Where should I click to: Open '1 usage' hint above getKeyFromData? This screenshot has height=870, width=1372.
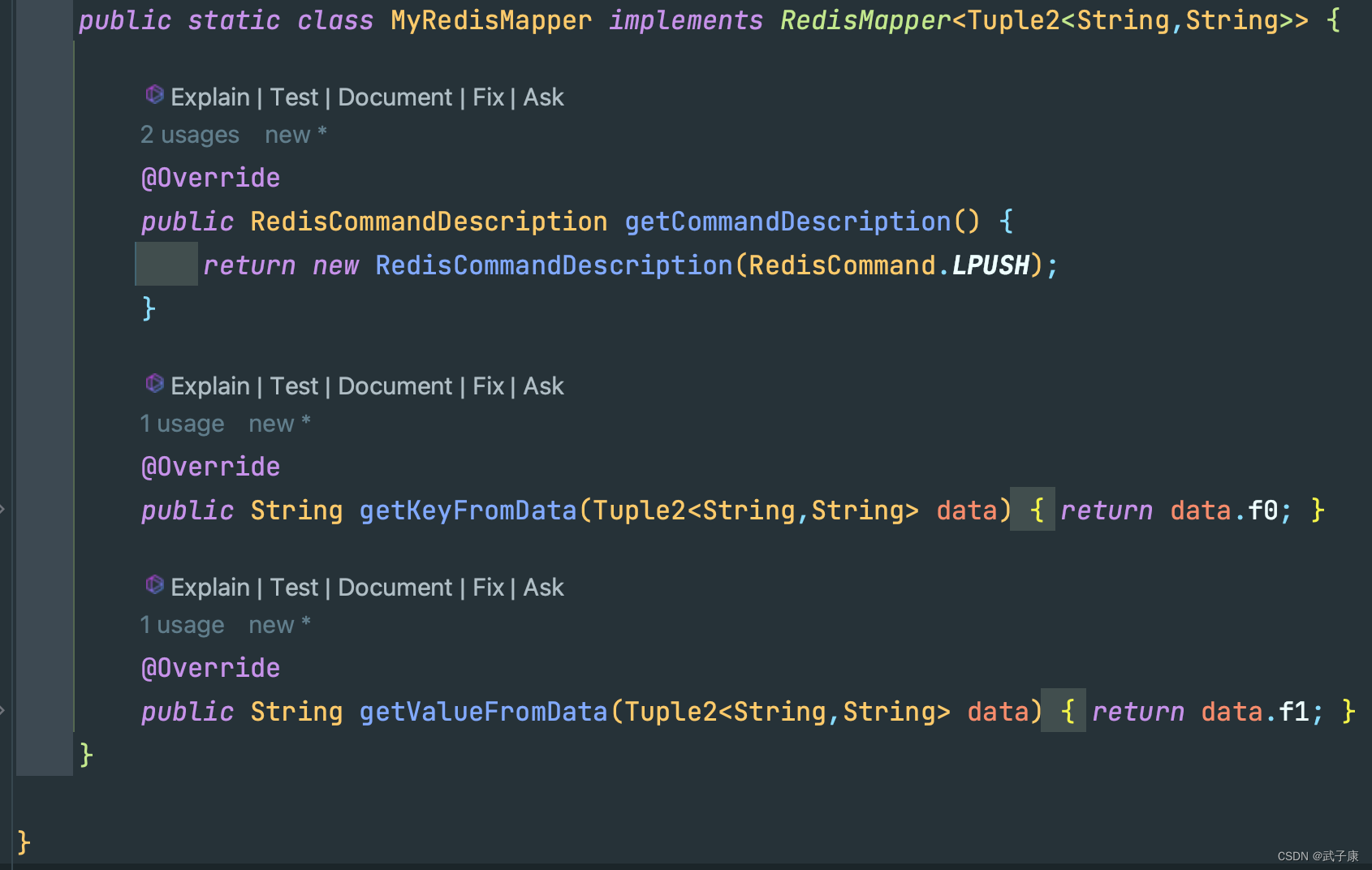[182, 424]
